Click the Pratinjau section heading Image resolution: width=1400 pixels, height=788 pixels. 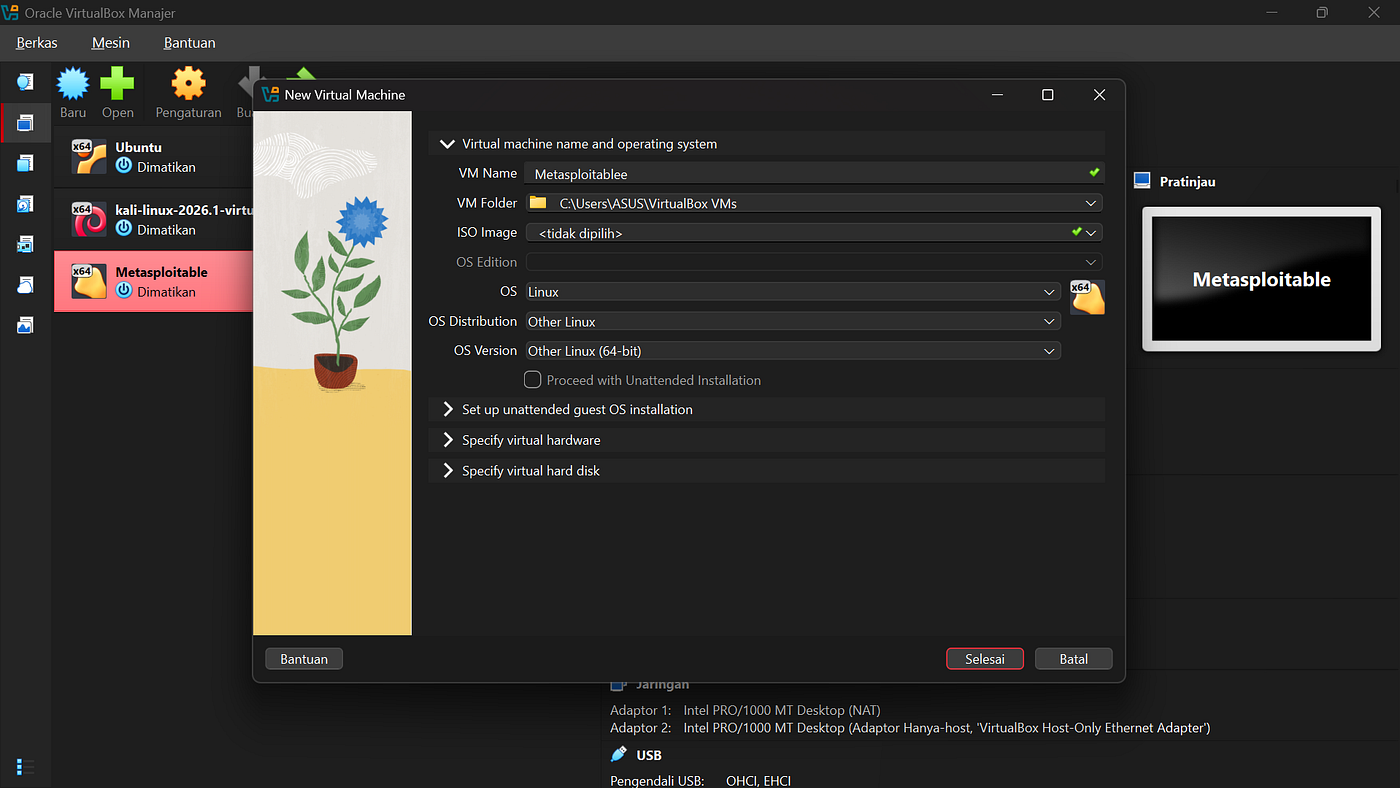click(1188, 182)
